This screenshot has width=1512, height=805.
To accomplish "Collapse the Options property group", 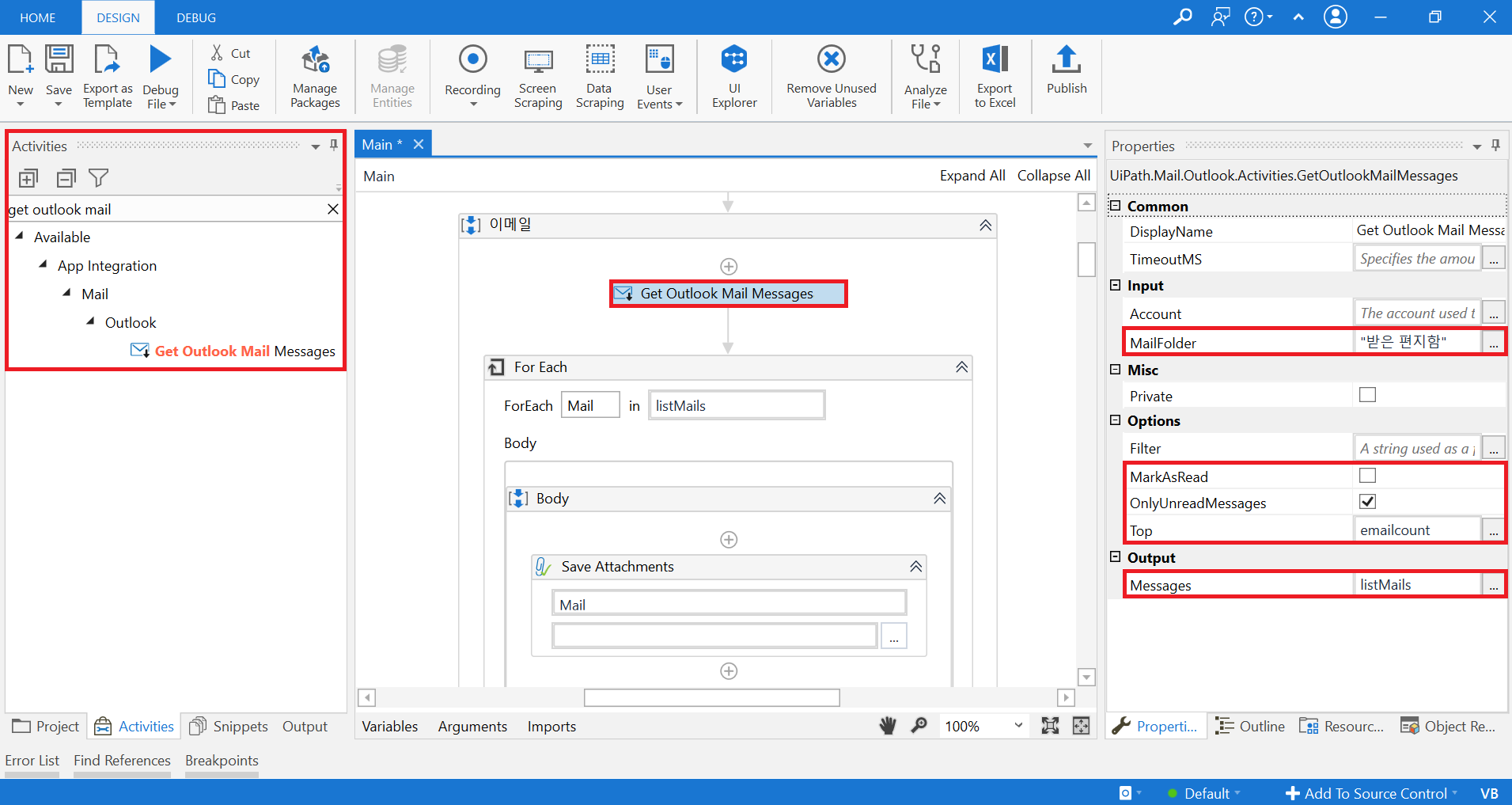I will point(1116,420).
